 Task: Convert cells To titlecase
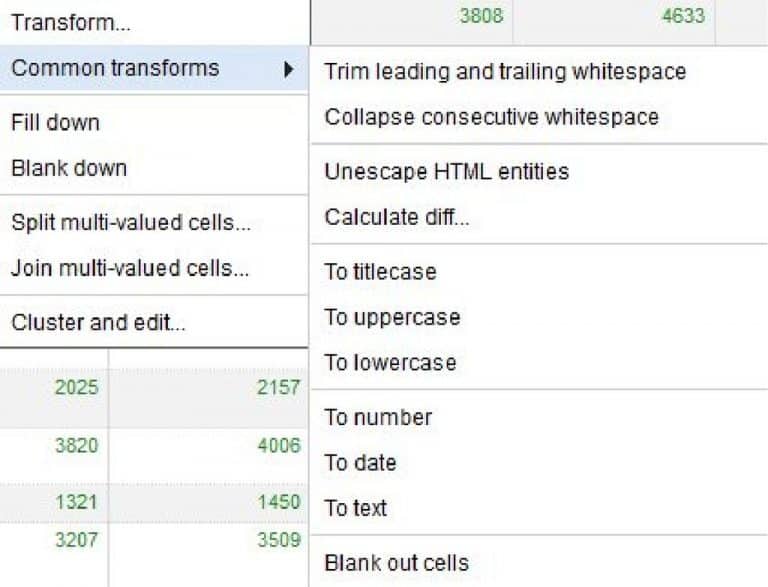pos(380,272)
